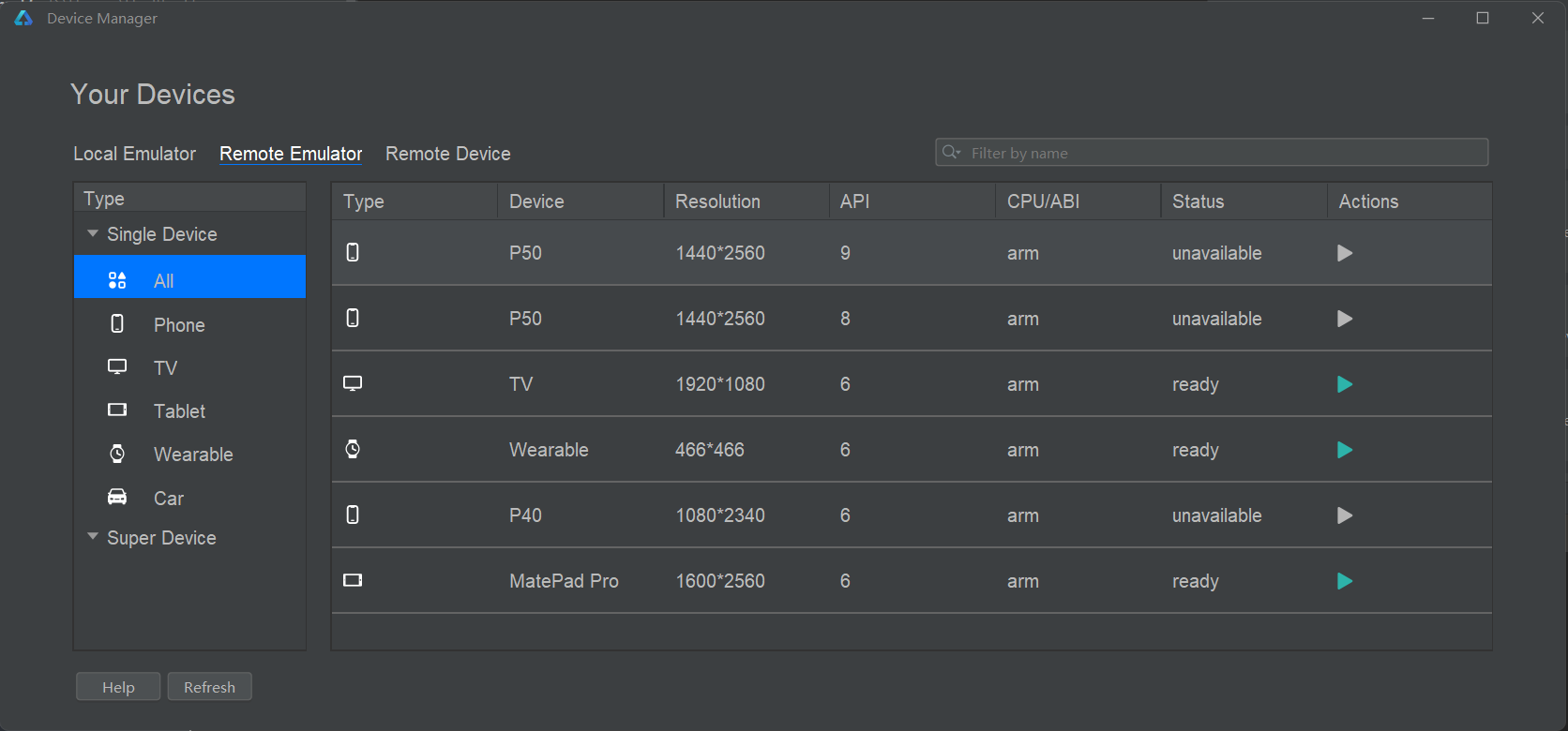The image size is (1568, 731).
Task: Start the TV emulator with green play icon
Action: point(1345,384)
